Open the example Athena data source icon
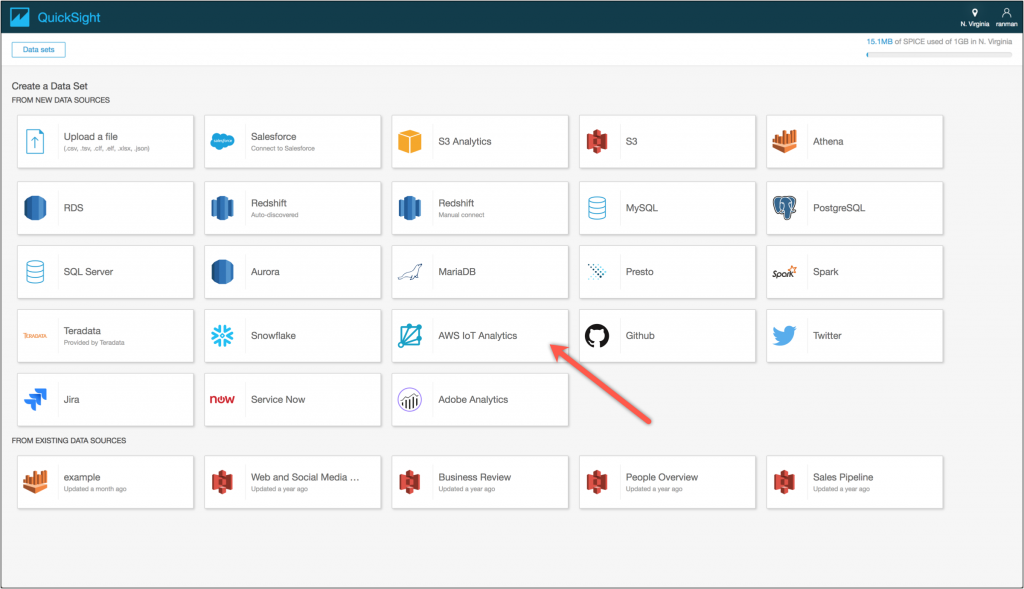Image resolution: width=1024 pixels, height=589 pixels. click(x=35, y=481)
